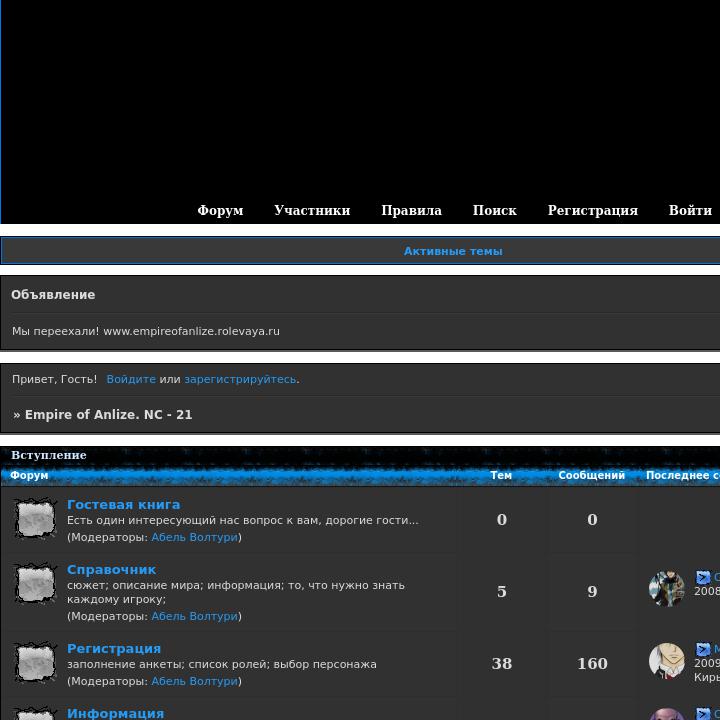The image size is (720, 720).
Task: Click the Войдите login link in the greeting
Action: point(131,379)
